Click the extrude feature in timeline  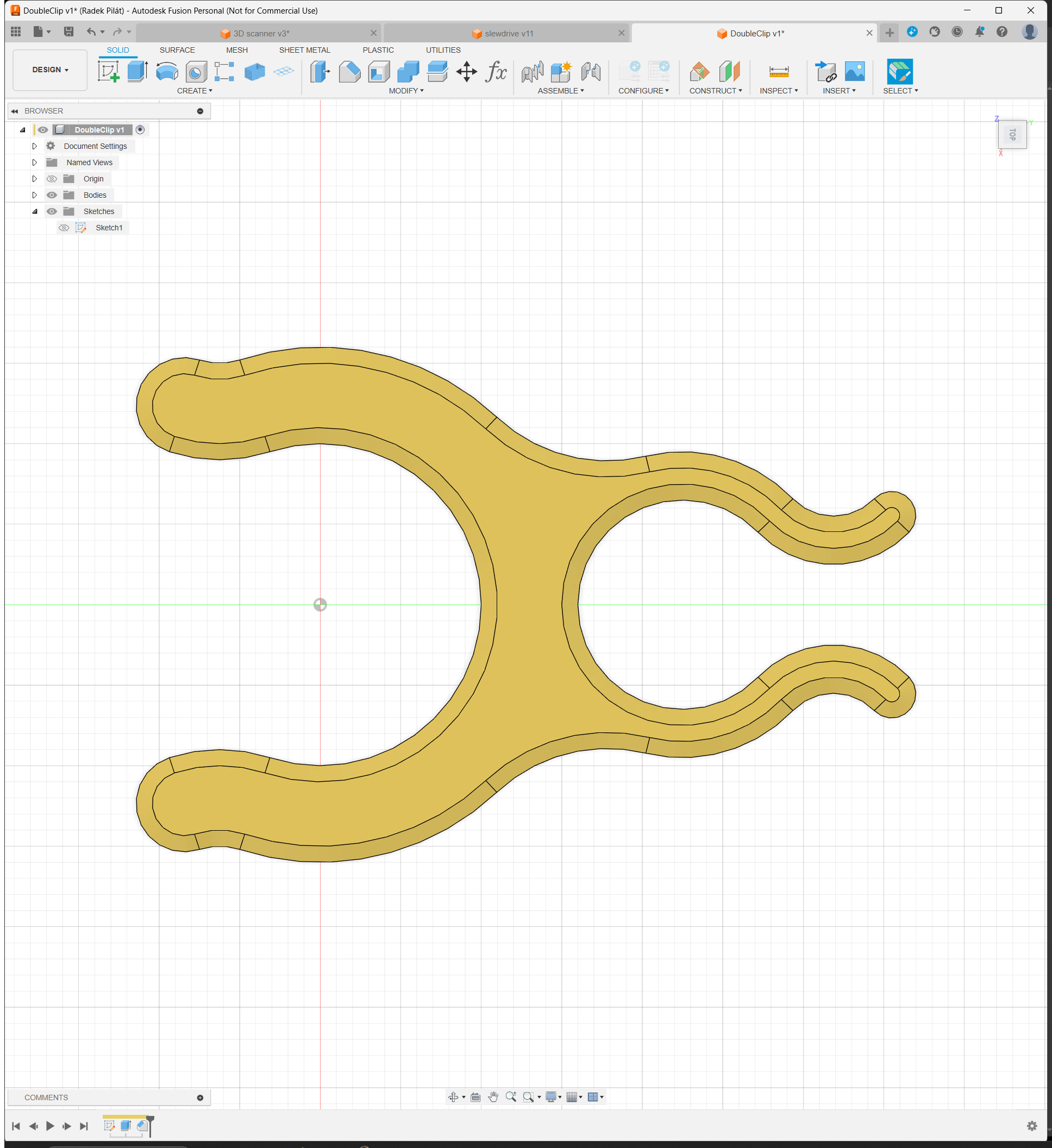(x=126, y=1125)
